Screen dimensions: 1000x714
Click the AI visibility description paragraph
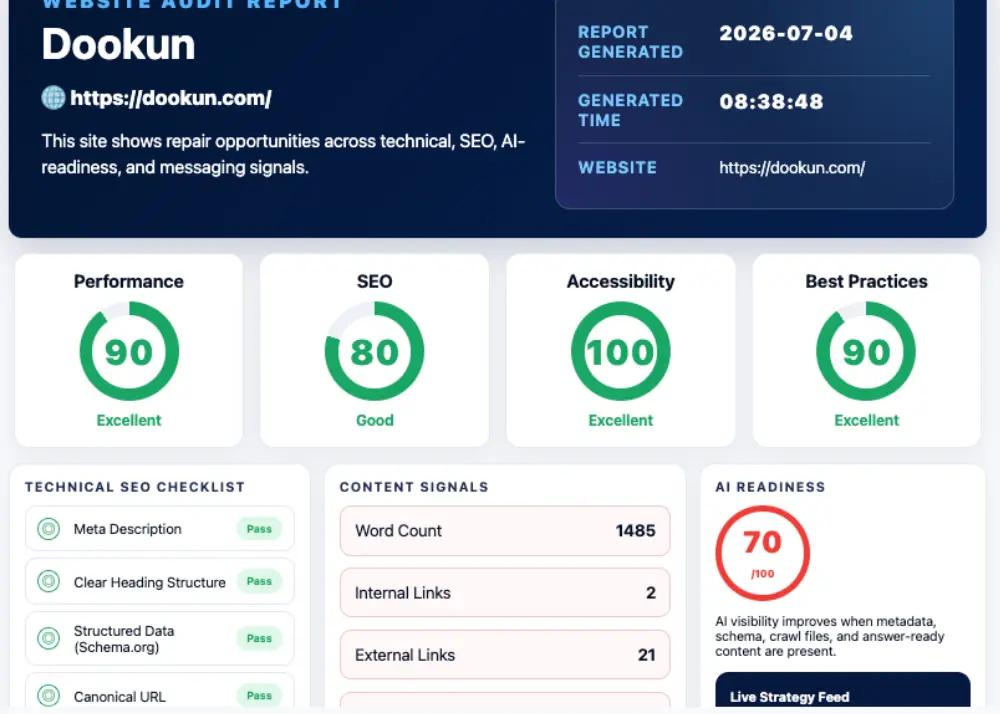(x=829, y=636)
